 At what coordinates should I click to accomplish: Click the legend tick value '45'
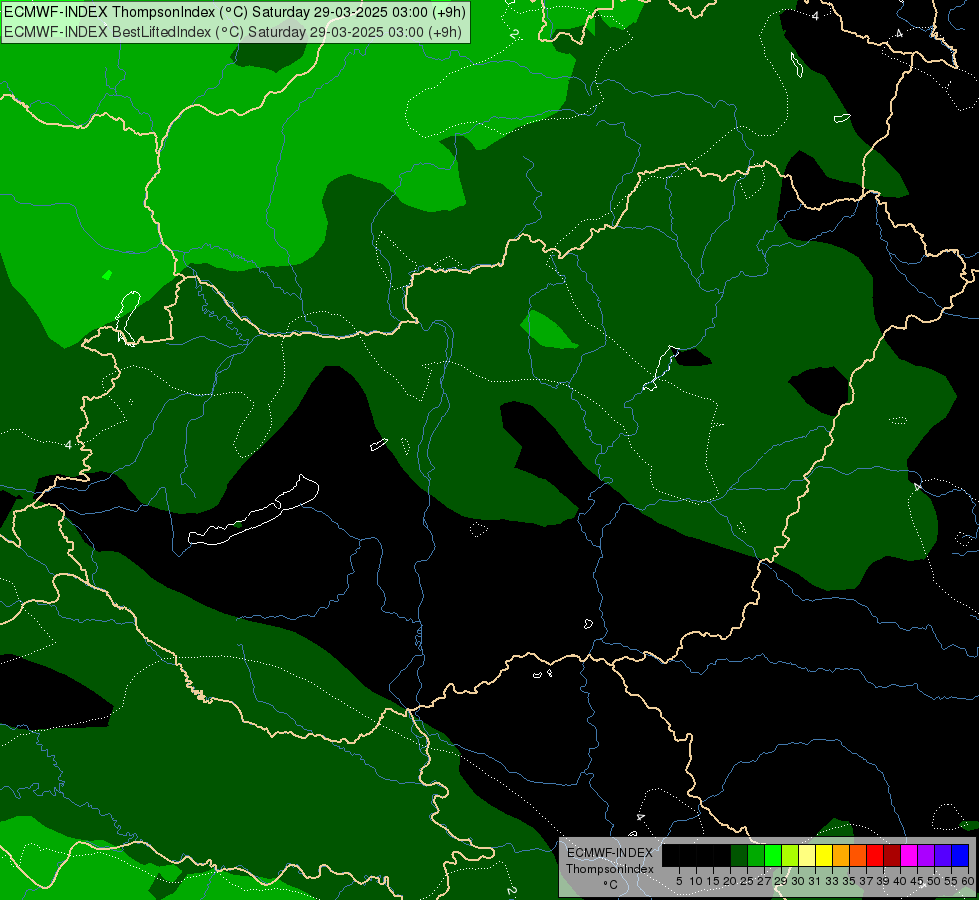point(917,881)
